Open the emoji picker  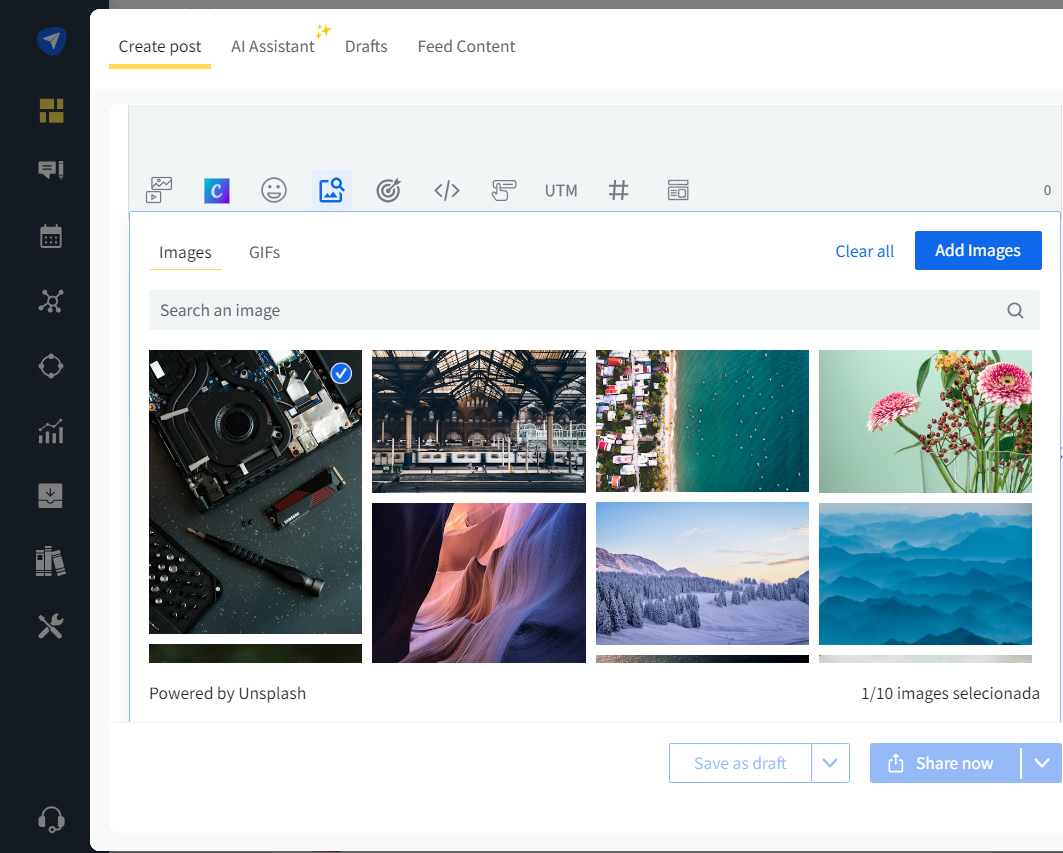tap(274, 190)
